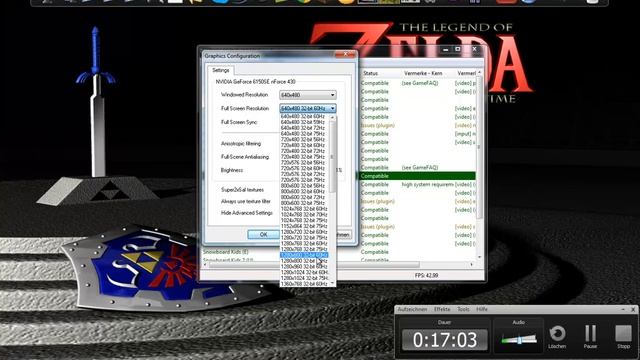Click the resolution list scroll-up arrow
Image resolution: width=640 pixels, height=360 pixels.
pos(333,118)
